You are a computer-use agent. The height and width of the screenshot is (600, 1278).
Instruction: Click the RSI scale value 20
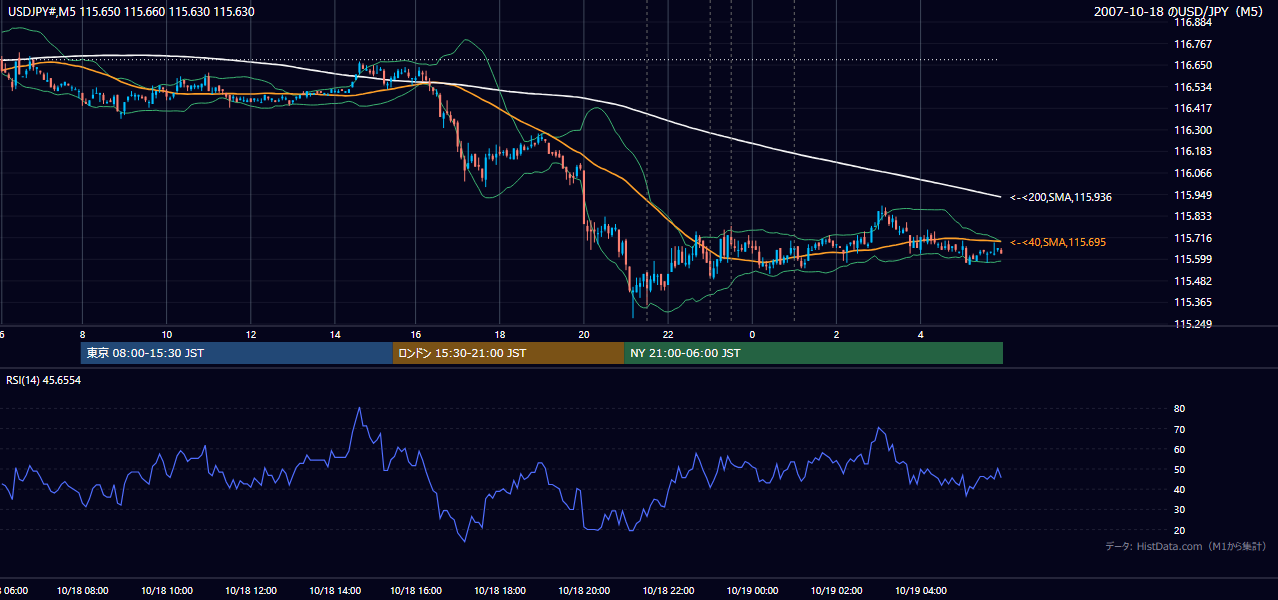[1180, 530]
